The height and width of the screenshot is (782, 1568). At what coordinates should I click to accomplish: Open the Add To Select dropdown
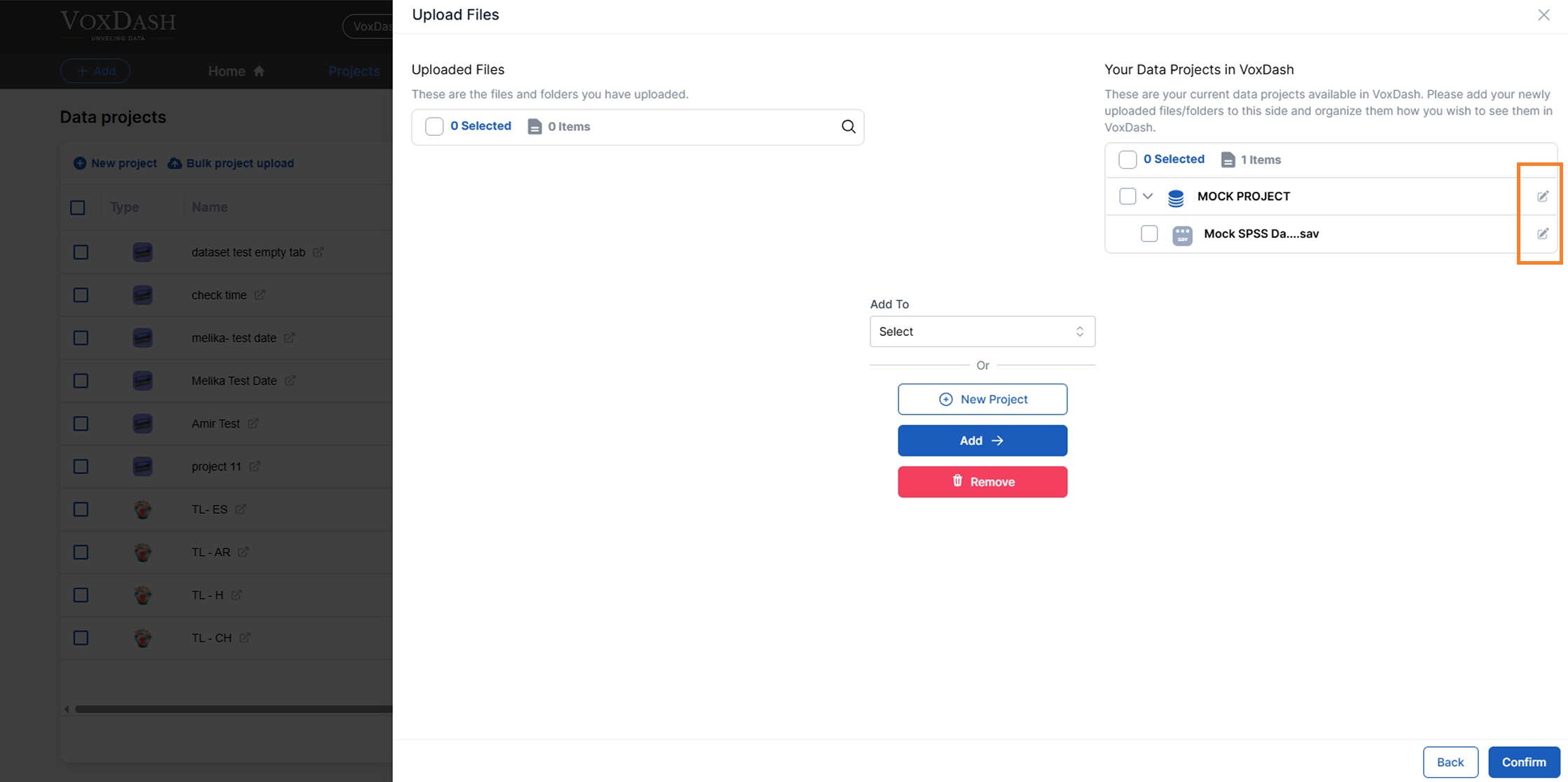click(x=982, y=331)
